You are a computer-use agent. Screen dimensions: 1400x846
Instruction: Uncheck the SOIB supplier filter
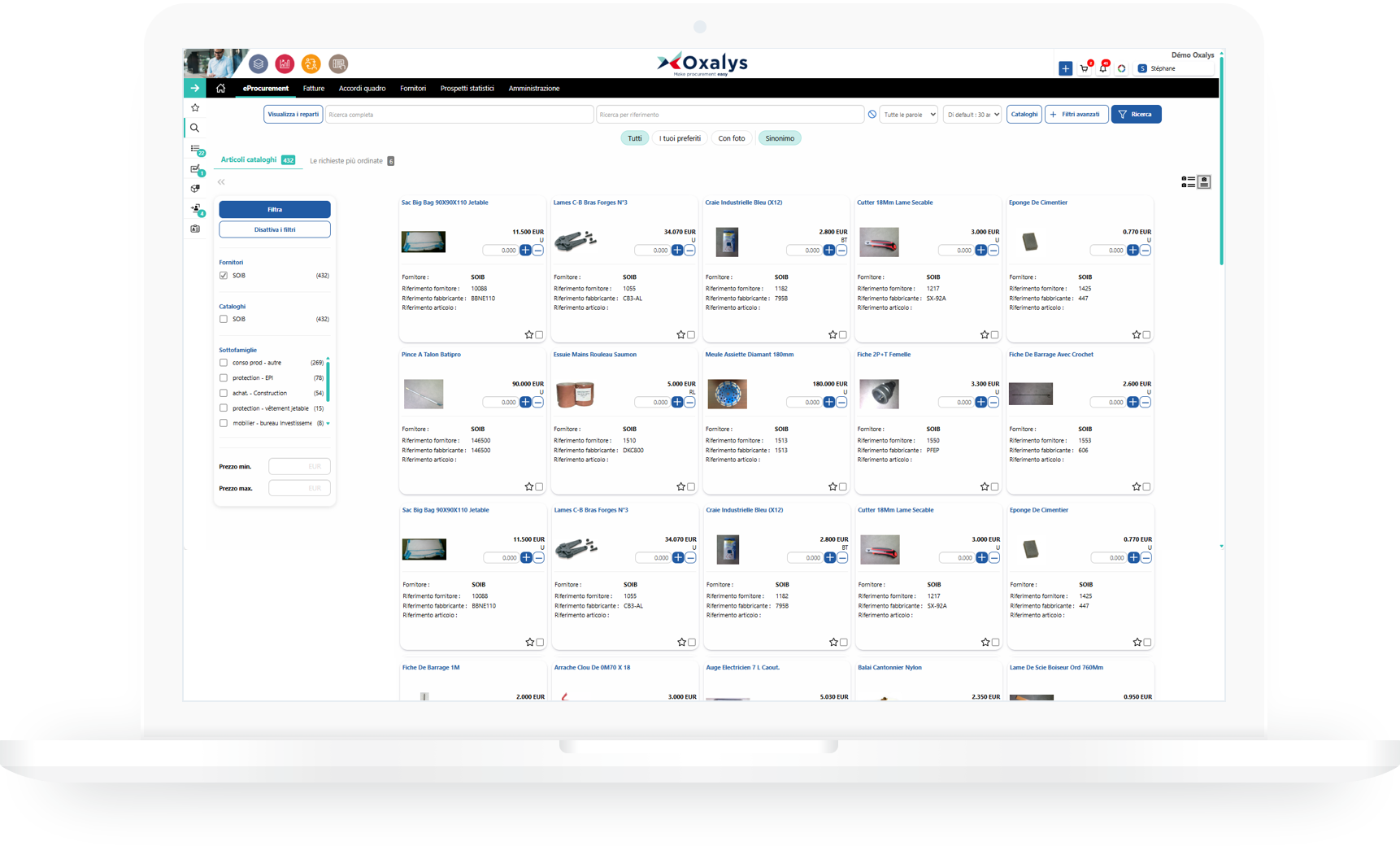224,275
